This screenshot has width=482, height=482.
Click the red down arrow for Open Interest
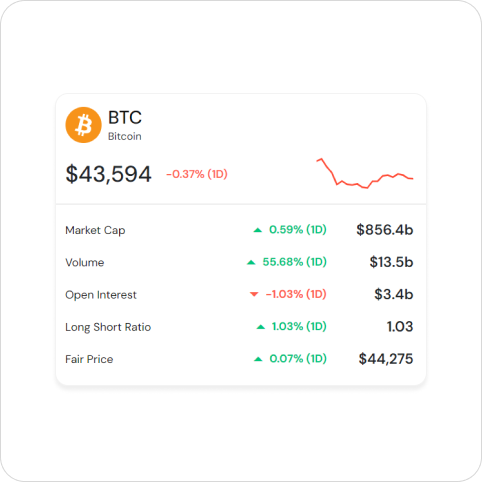(254, 294)
